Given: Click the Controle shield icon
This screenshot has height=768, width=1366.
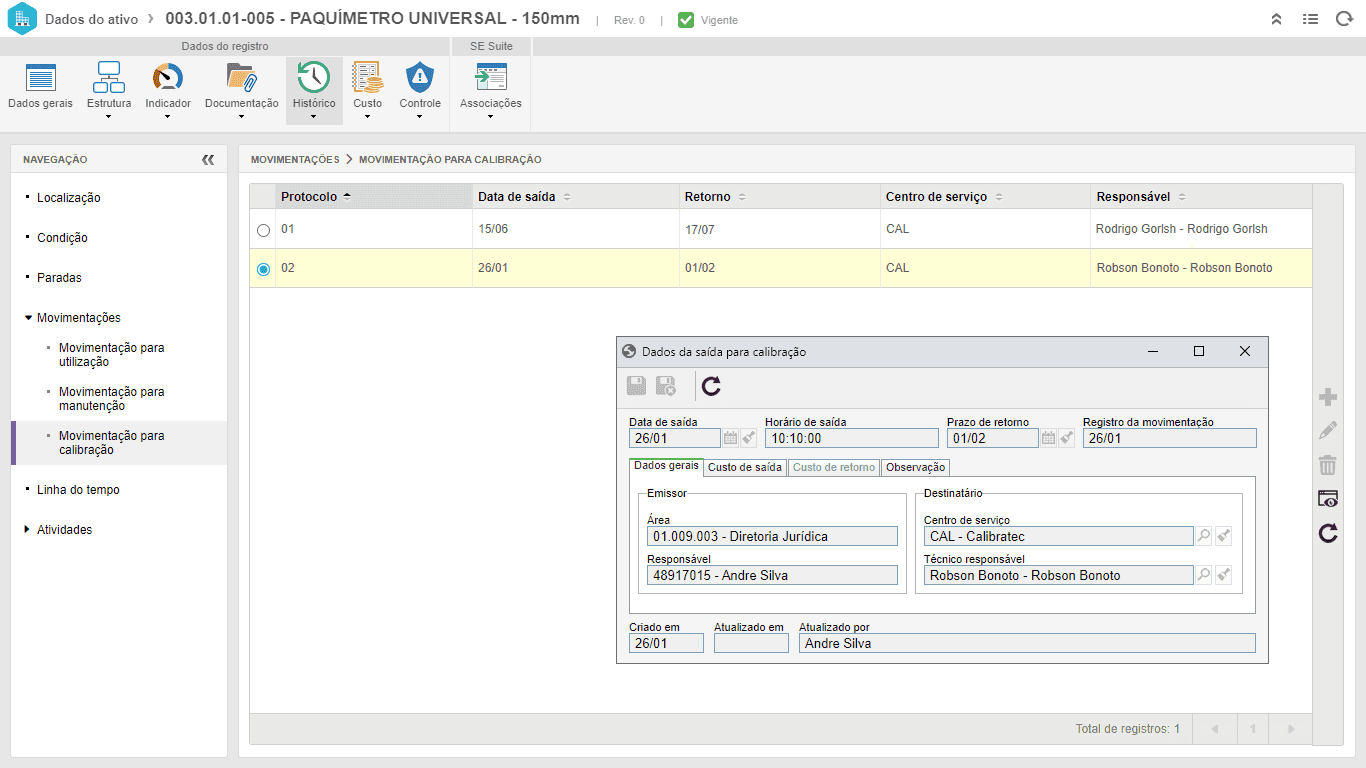Looking at the screenshot, I should point(420,78).
